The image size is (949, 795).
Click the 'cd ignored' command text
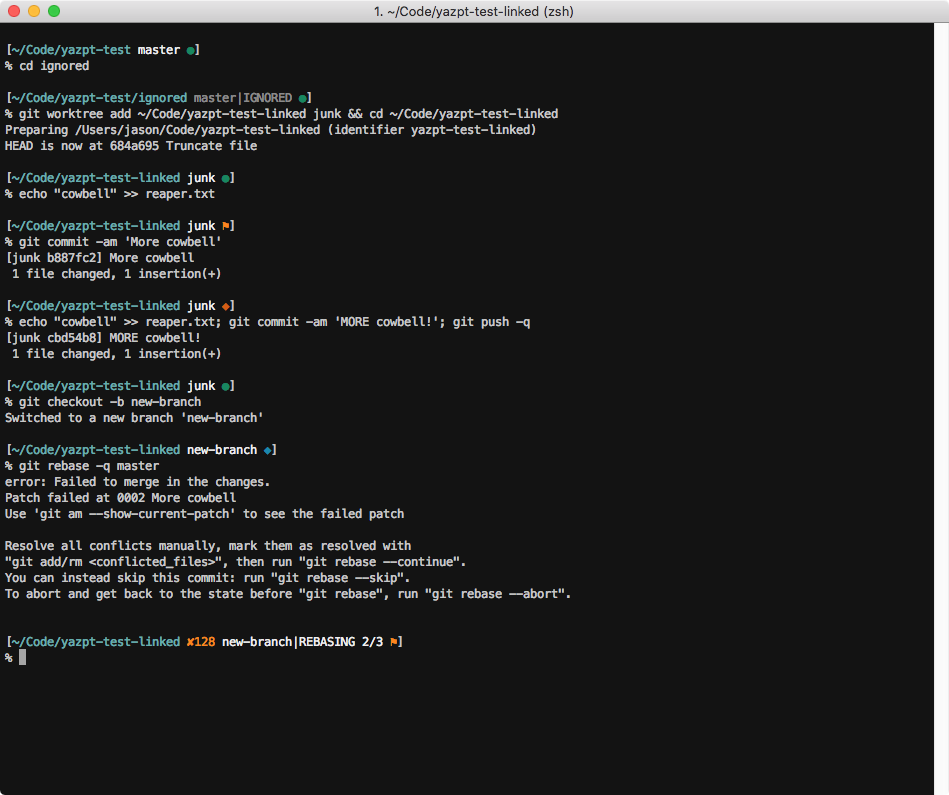point(54,66)
